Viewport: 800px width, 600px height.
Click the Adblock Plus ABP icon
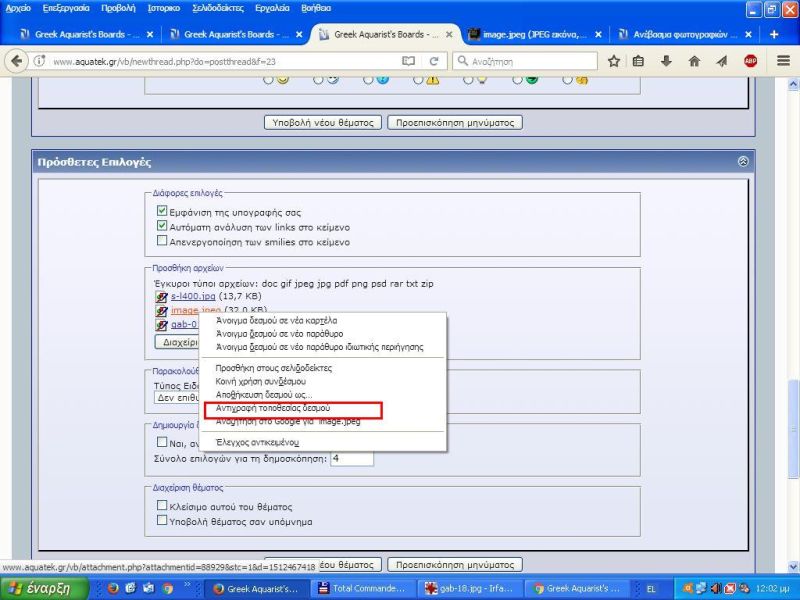[x=750, y=61]
